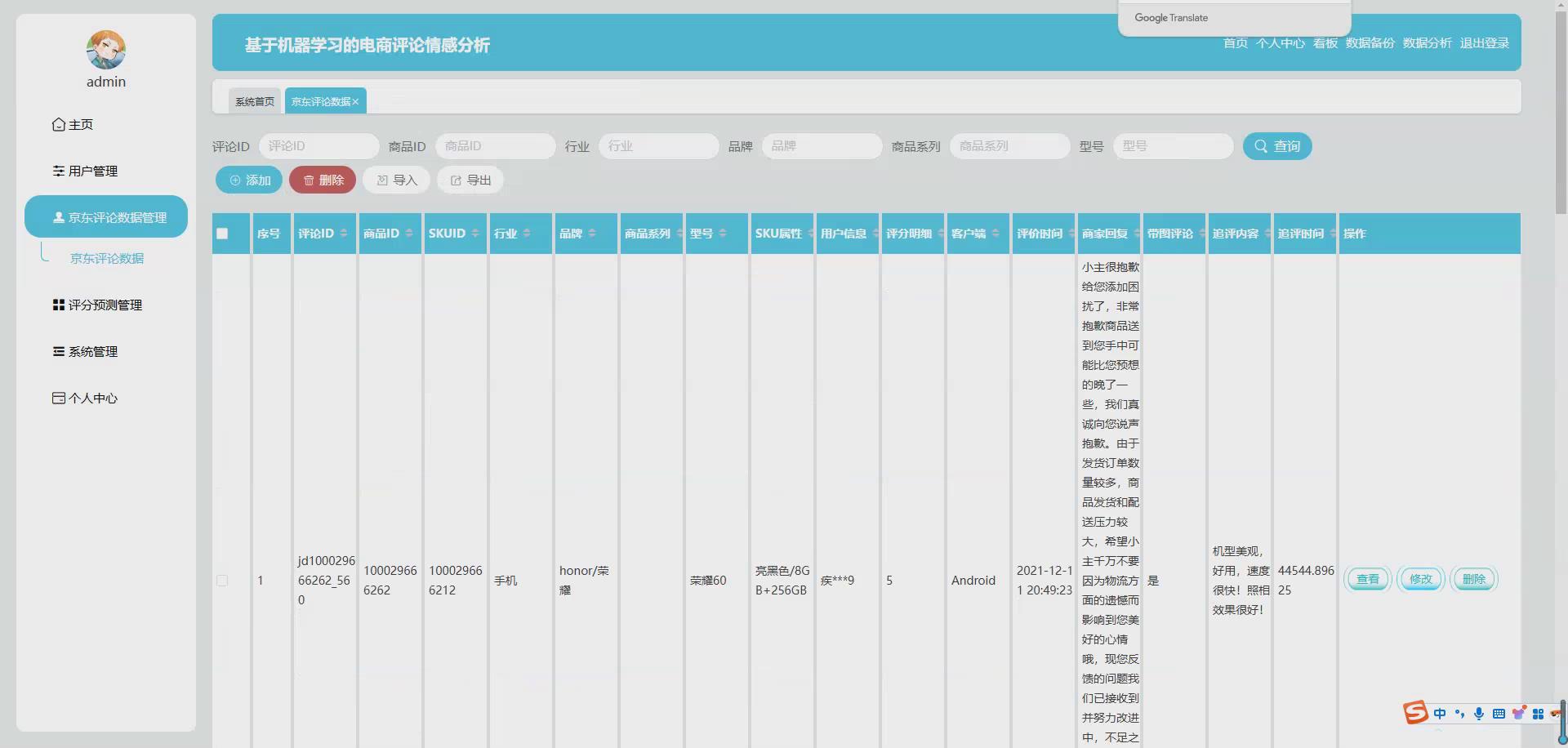Click 查看 for row 1
Viewport: 1568px width, 748px height.
point(1368,579)
